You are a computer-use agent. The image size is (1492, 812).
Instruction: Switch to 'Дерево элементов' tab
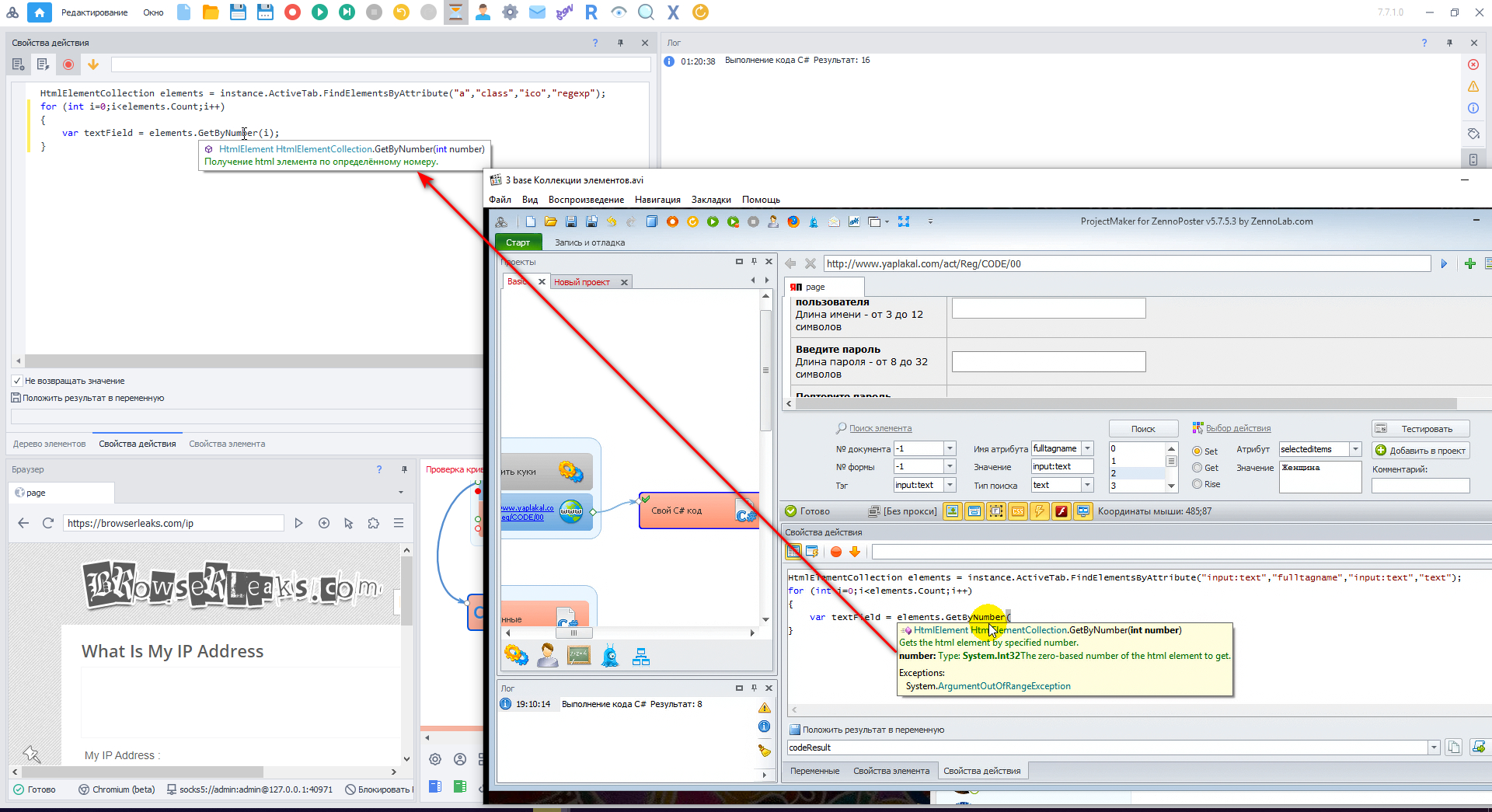[50, 444]
